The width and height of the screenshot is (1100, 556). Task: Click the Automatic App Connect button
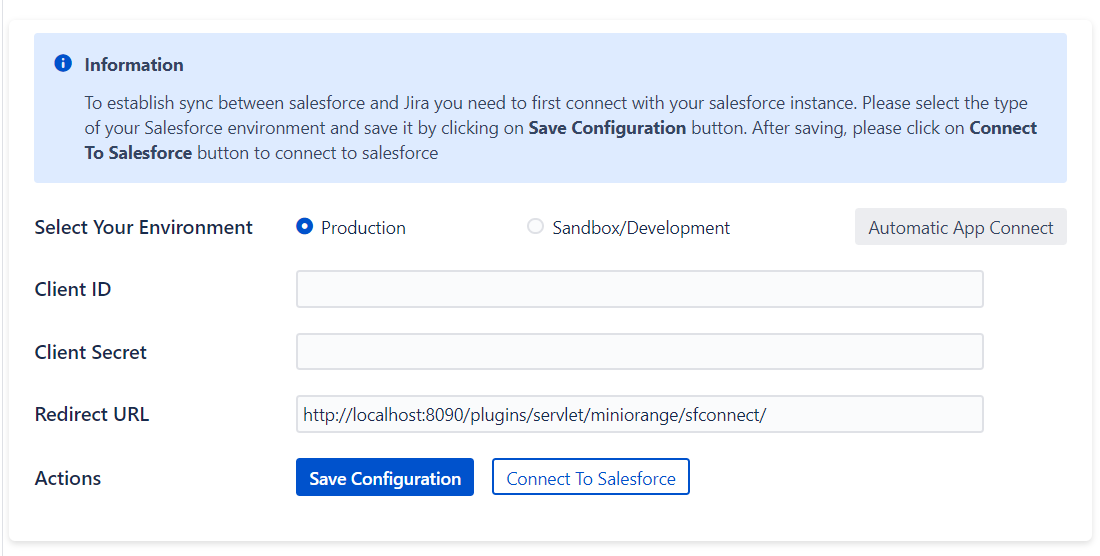960,226
